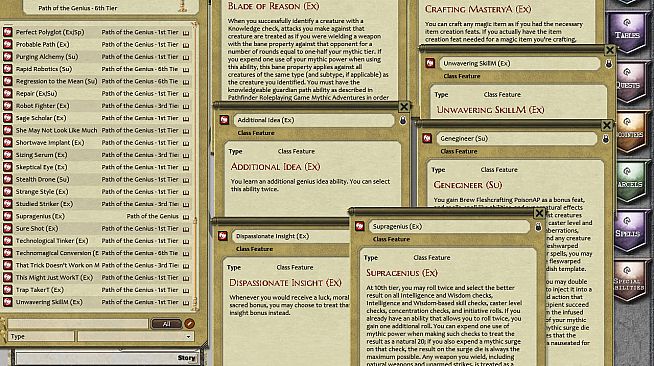654x366 pixels.
Task: Close the Additional Idea window
Action: click(x=404, y=107)
